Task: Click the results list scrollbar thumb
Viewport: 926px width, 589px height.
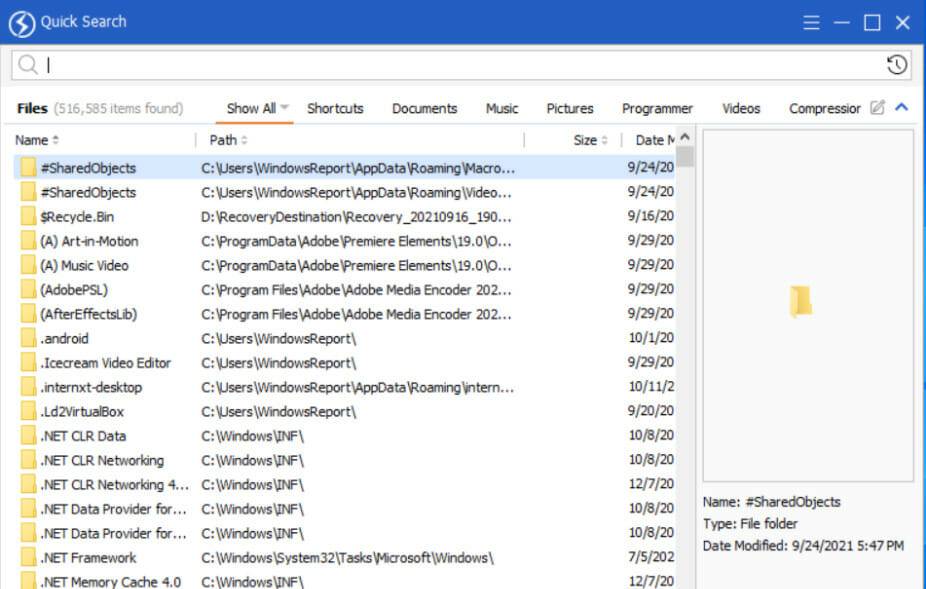Action: point(684,157)
